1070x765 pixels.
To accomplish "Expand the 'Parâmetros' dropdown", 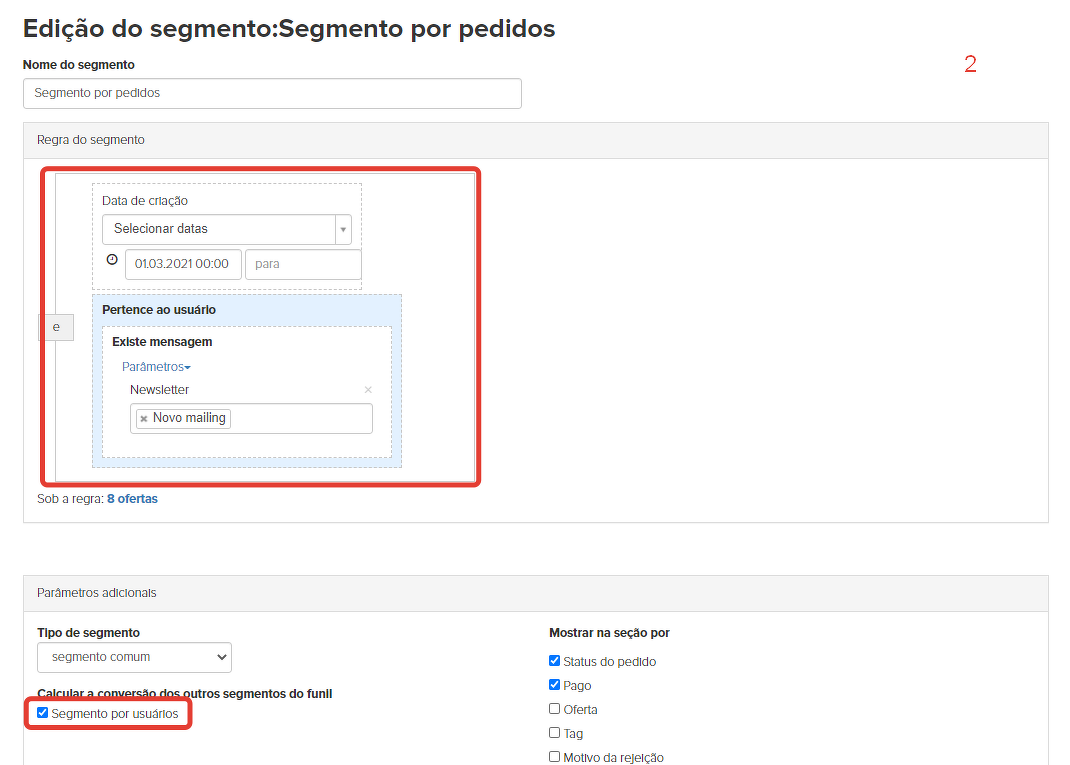I will point(156,367).
